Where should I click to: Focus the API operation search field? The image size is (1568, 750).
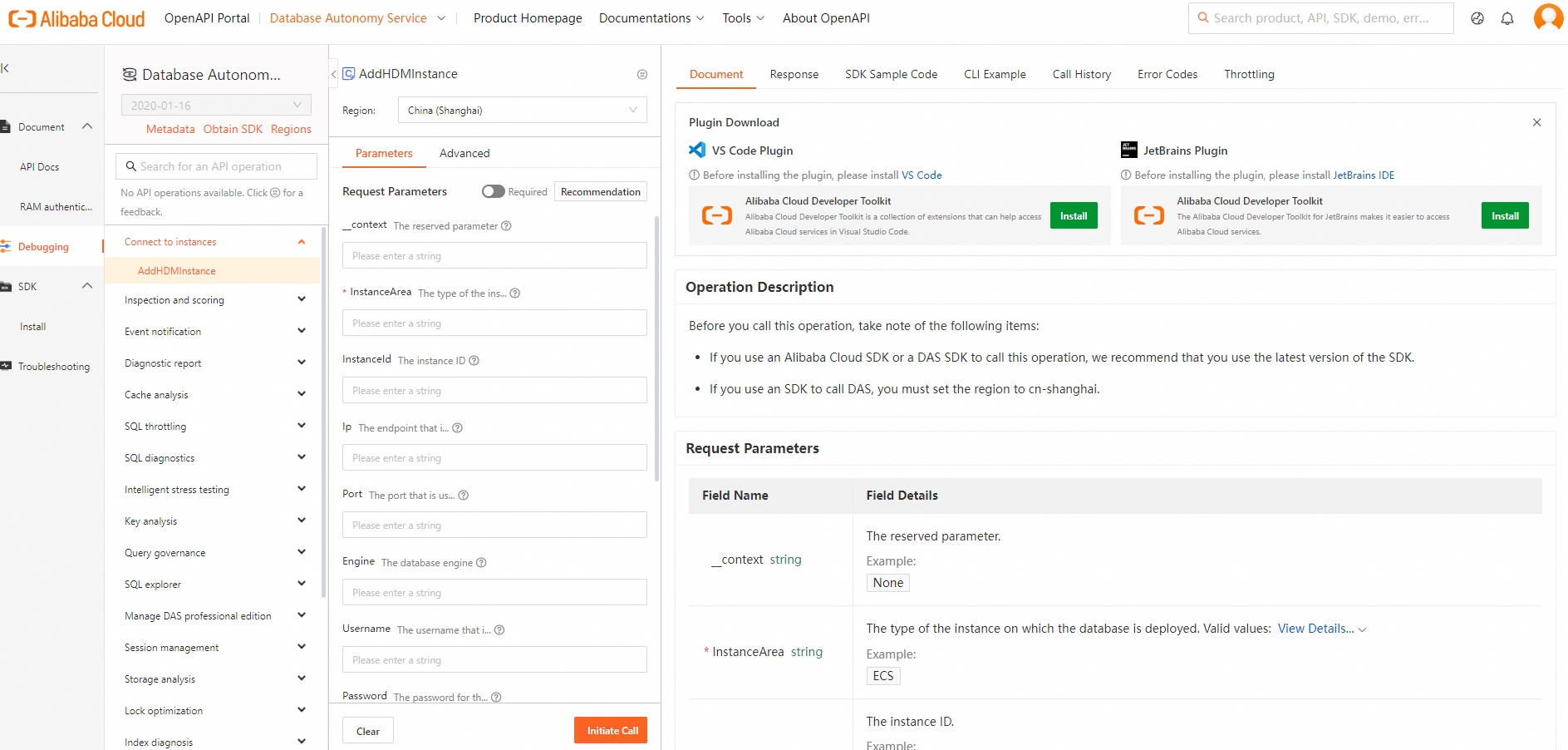click(x=216, y=166)
